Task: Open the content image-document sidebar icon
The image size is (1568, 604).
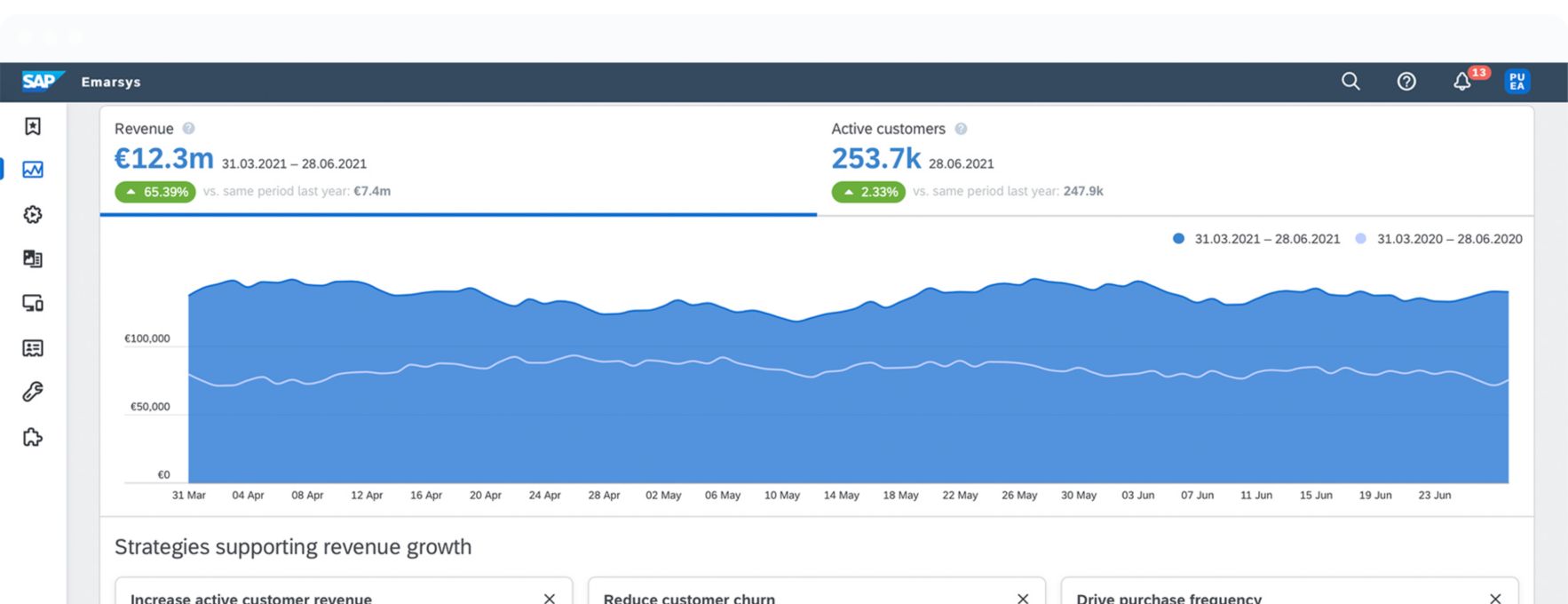Action: tap(33, 258)
